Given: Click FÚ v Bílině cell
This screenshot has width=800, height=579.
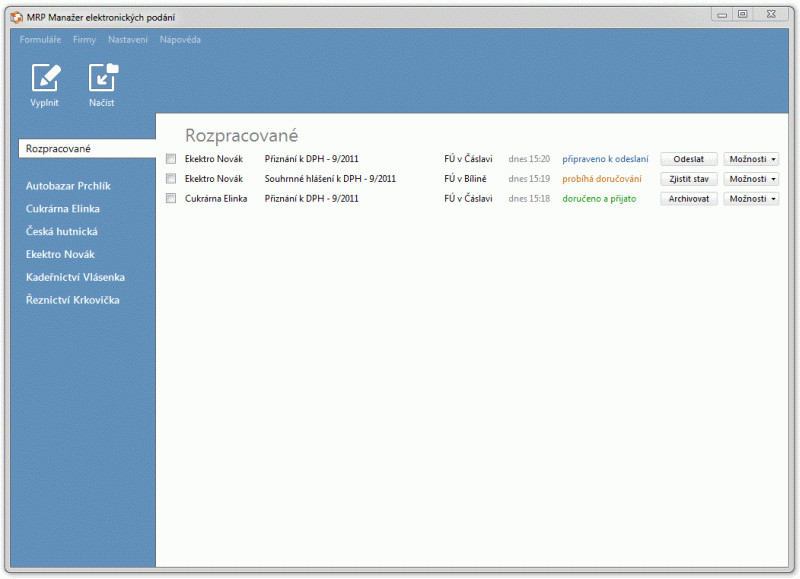Looking at the screenshot, I should [x=465, y=179].
